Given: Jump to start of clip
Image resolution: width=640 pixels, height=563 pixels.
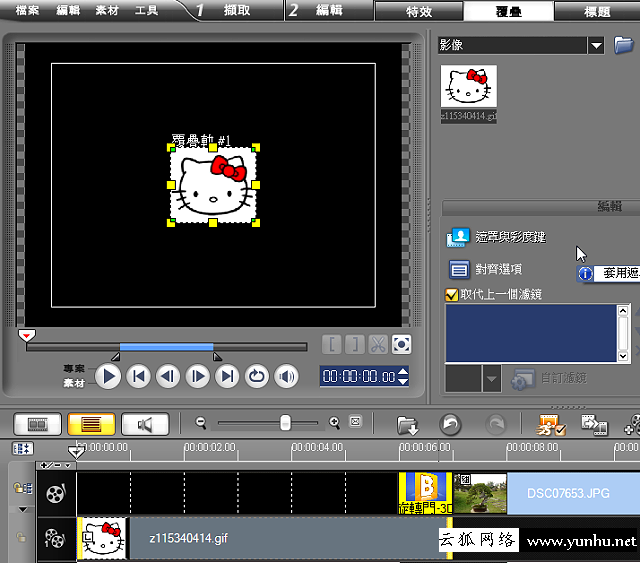Looking at the screenshot, I should click(x=138, y=376).
